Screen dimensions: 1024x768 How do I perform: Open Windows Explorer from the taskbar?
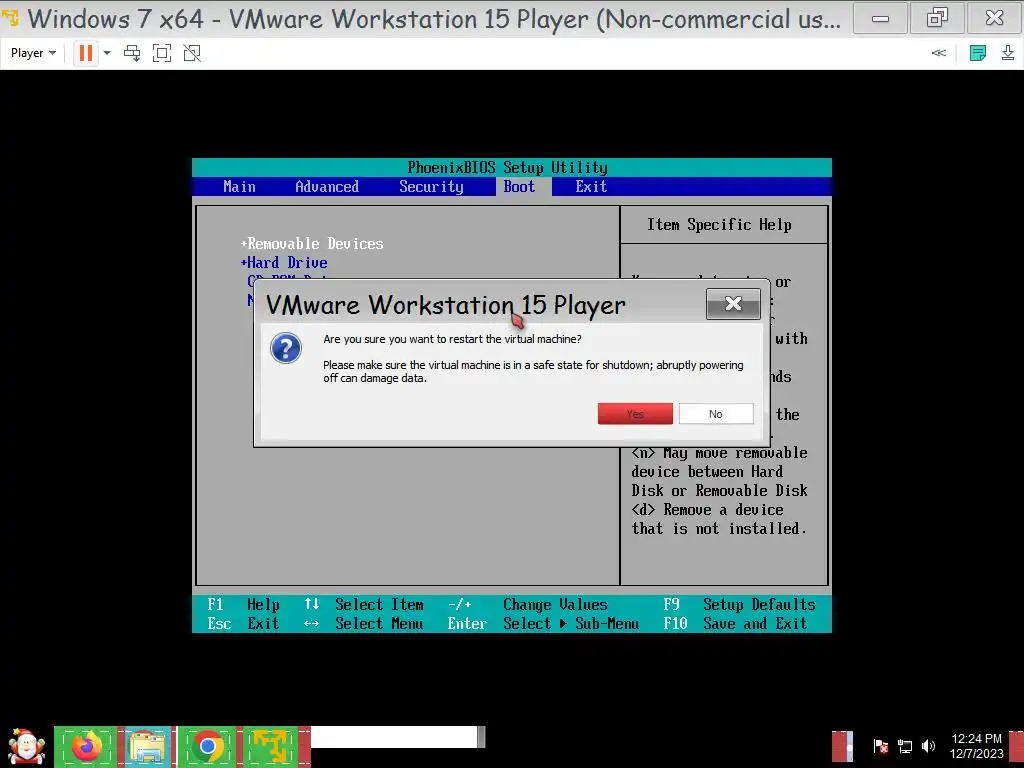146,746
